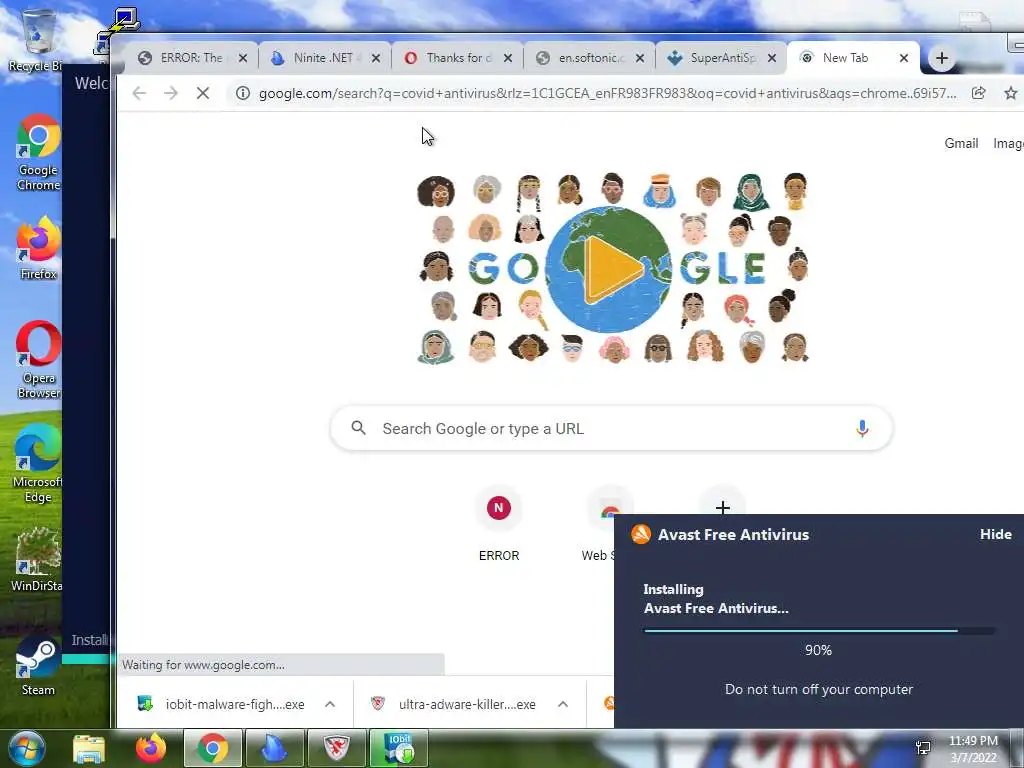The width and height of the screenshot is (1024, 768).
Task: Open the blue Ninite installer taskbar icon
Action: [275, 748]
